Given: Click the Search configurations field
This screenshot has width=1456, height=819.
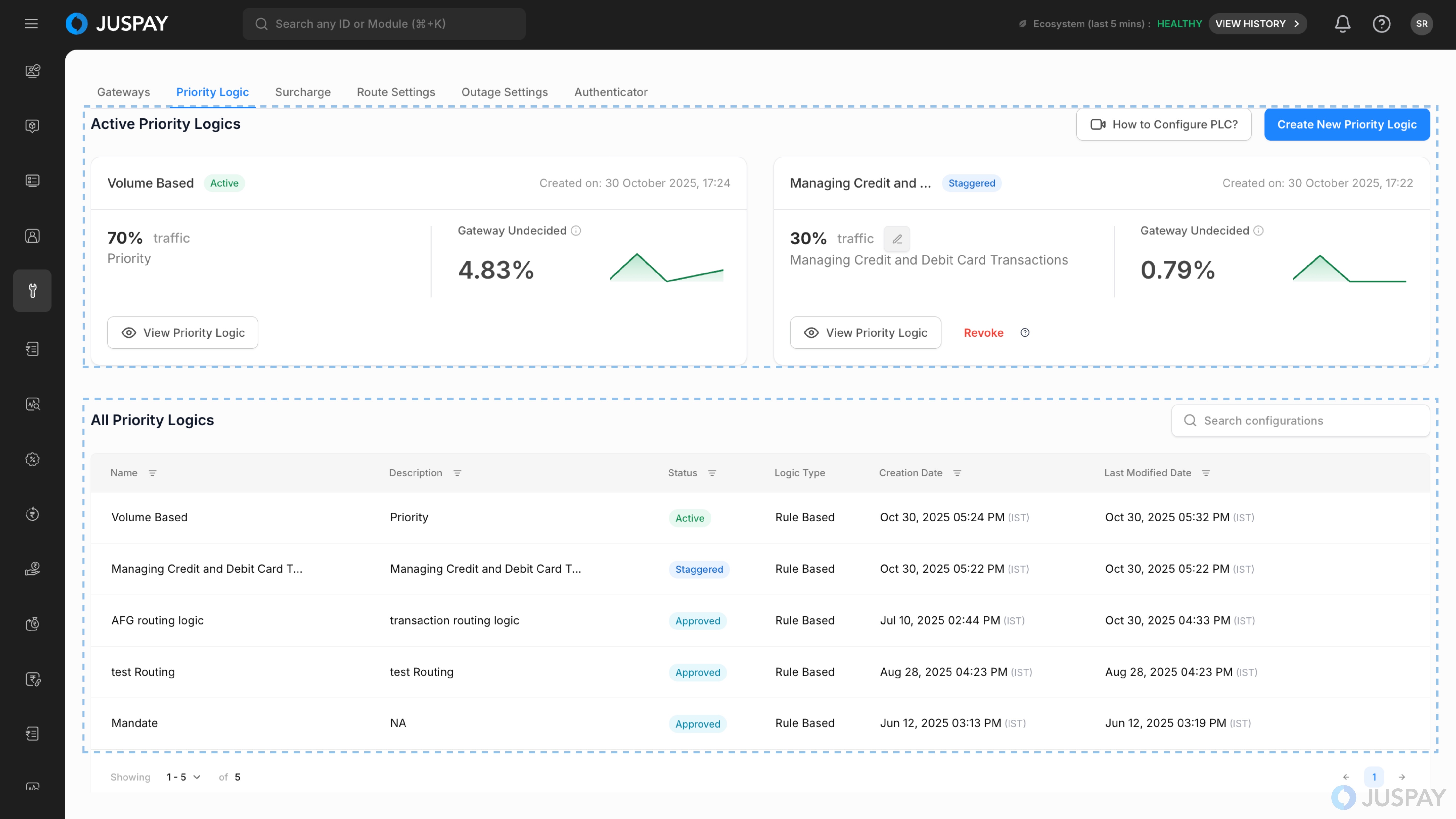Looking at the screenshot, I should click(x=1300, y=421).
